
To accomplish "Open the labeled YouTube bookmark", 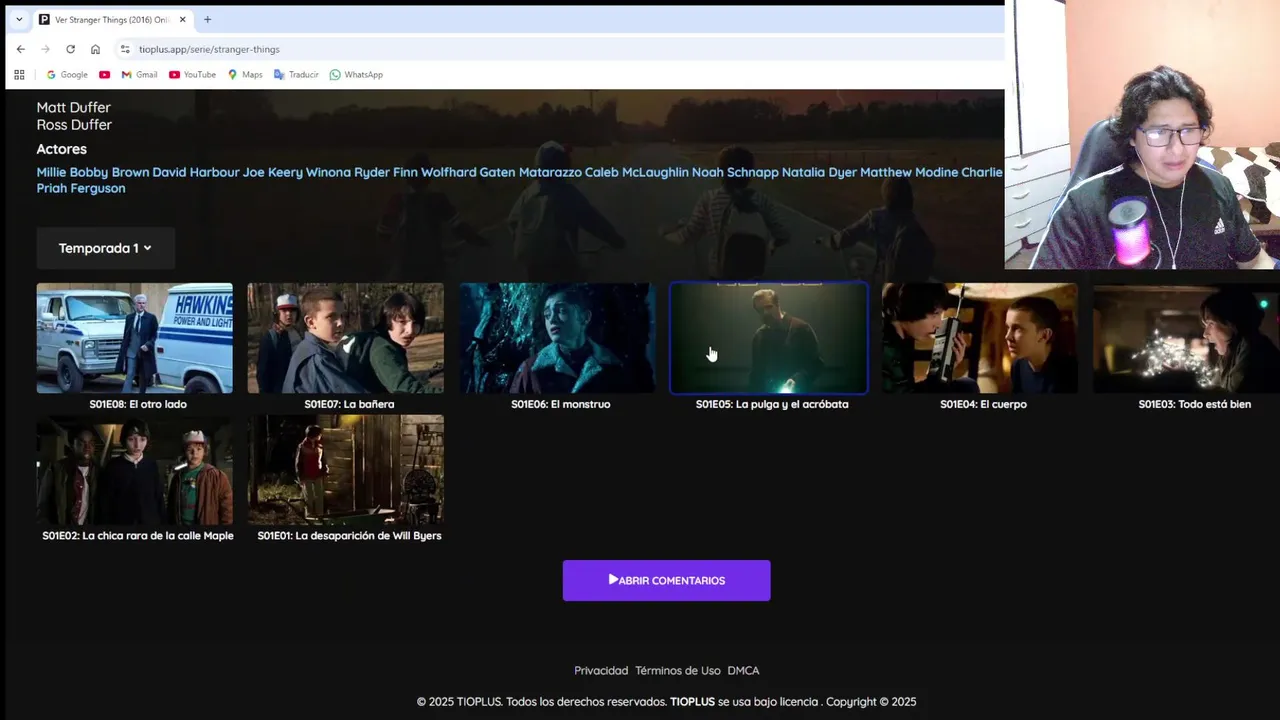I will (192, 75).
